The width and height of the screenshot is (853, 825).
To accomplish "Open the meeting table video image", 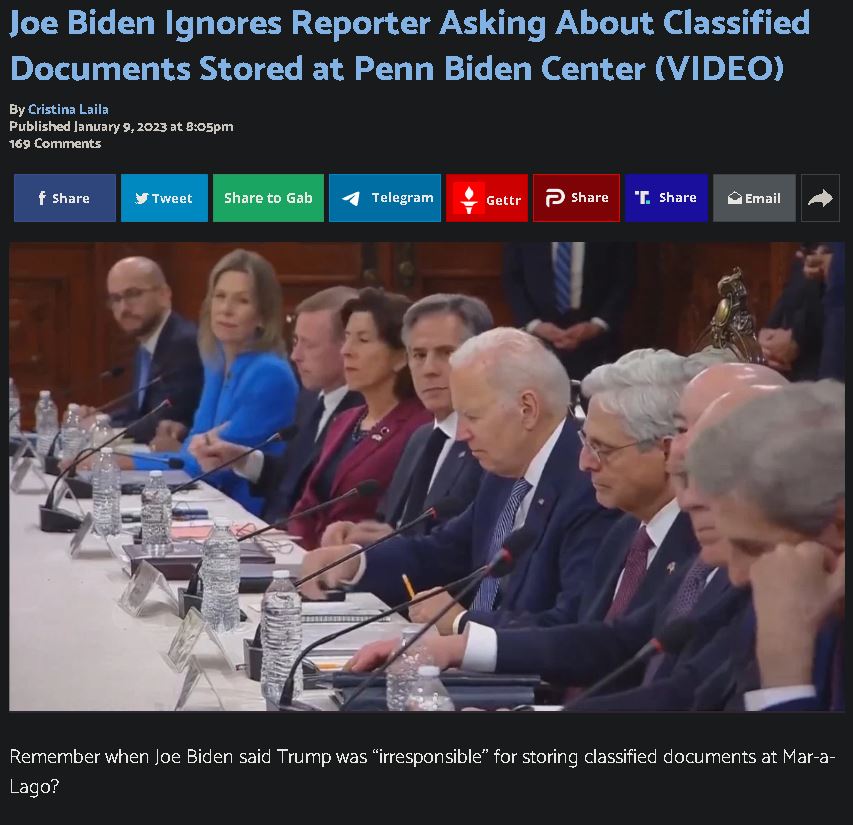I will 426,476.
